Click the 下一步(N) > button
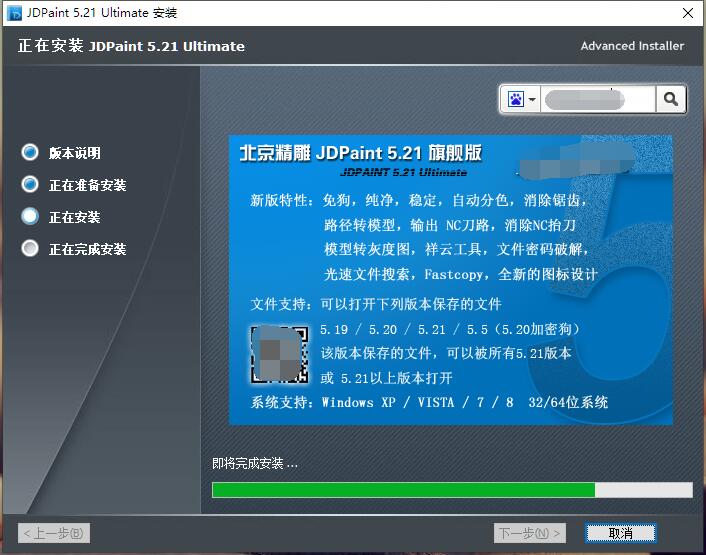The width and height of the screenshot is (706, 555). click(529, 533)
